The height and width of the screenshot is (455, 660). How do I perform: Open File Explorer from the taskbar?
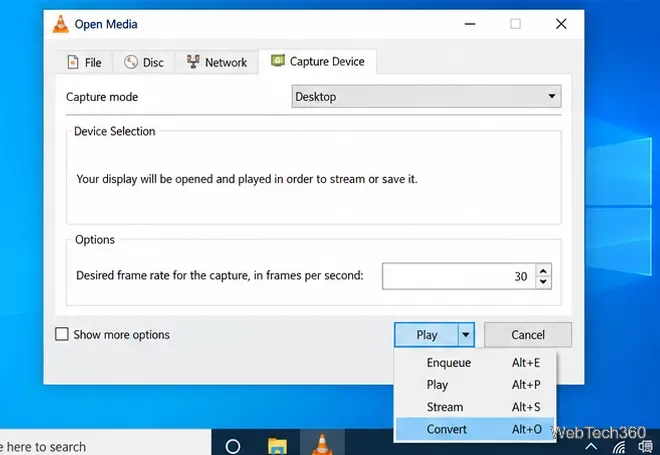(277, 446)
